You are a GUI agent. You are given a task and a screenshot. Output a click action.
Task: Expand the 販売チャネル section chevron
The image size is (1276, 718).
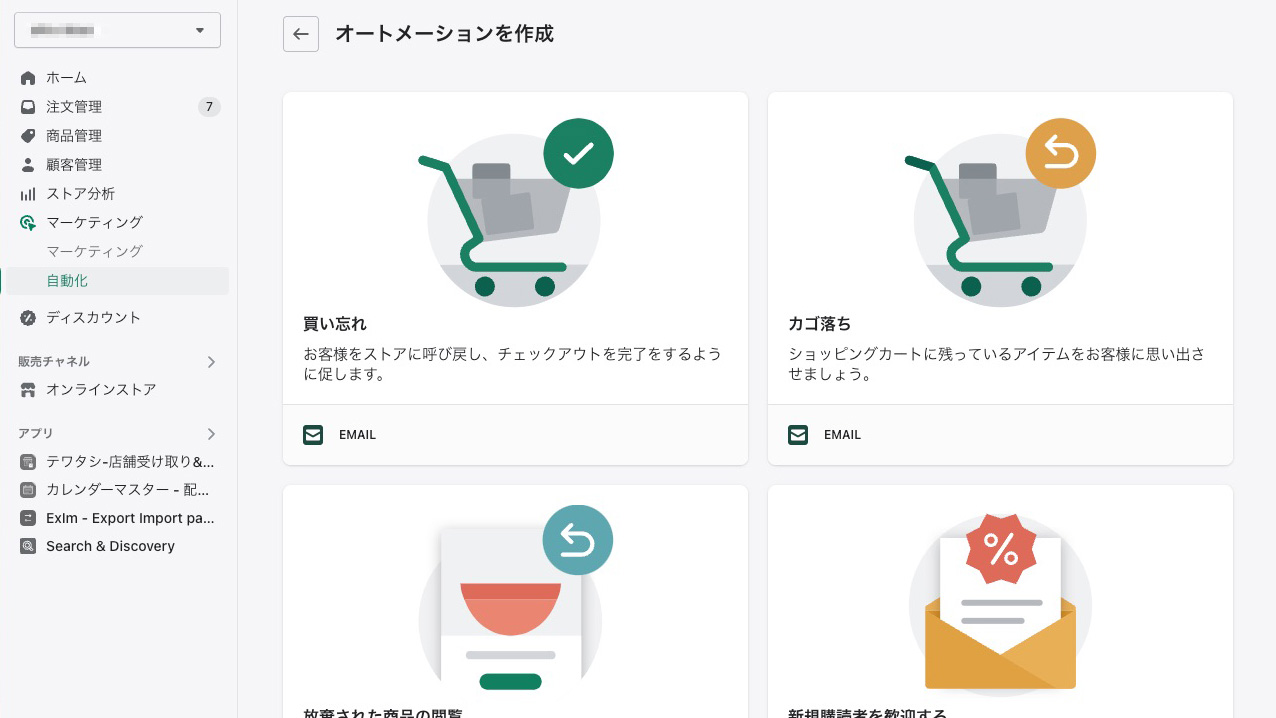pyautogui.click(x=211, y=362)
